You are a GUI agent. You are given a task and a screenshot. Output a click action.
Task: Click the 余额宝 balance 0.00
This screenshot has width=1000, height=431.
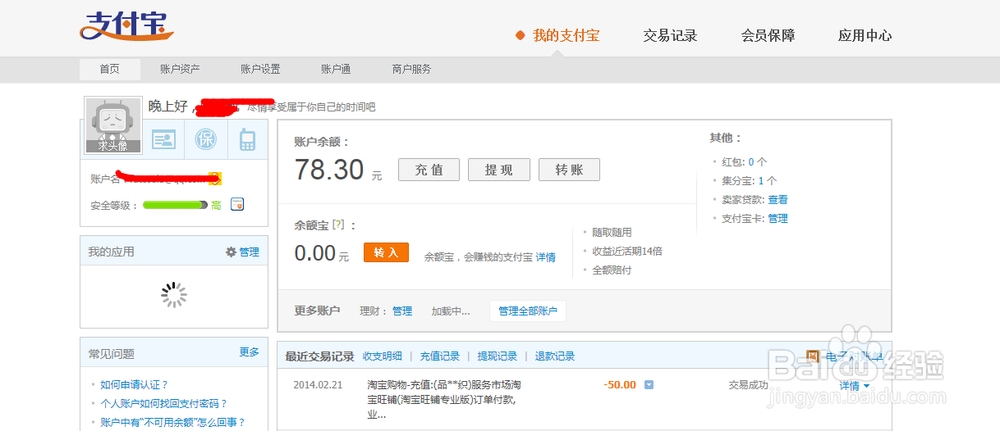coord(315,253)
